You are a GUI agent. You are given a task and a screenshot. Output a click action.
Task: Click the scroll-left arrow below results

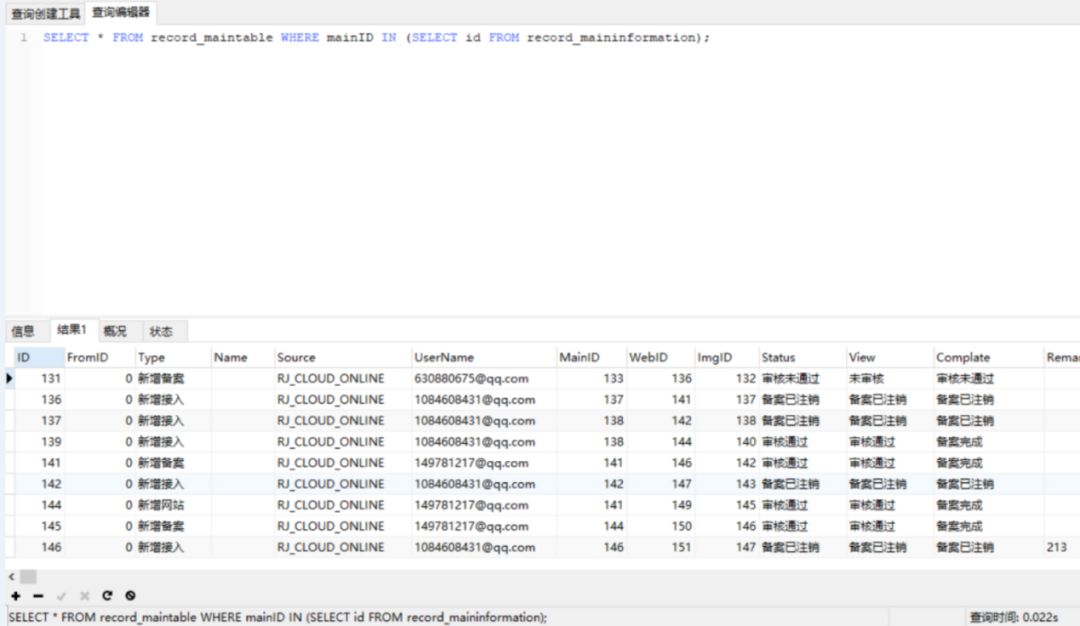click(x=12, y=576)
